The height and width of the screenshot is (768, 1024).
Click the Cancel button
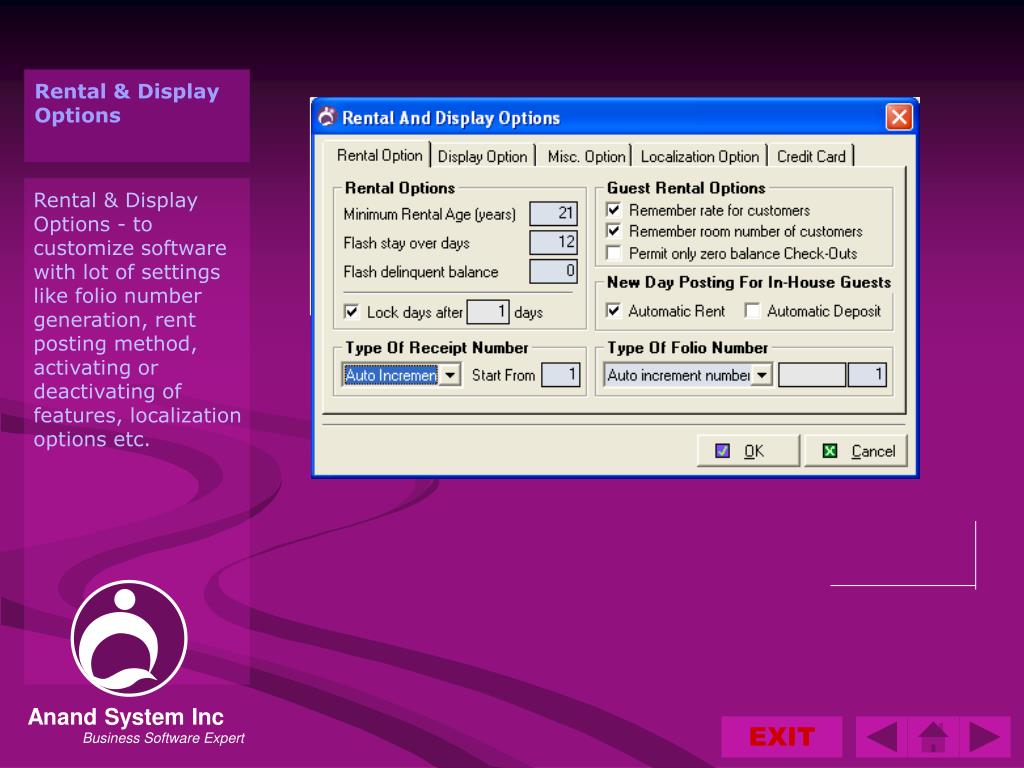tap(856, 451)
